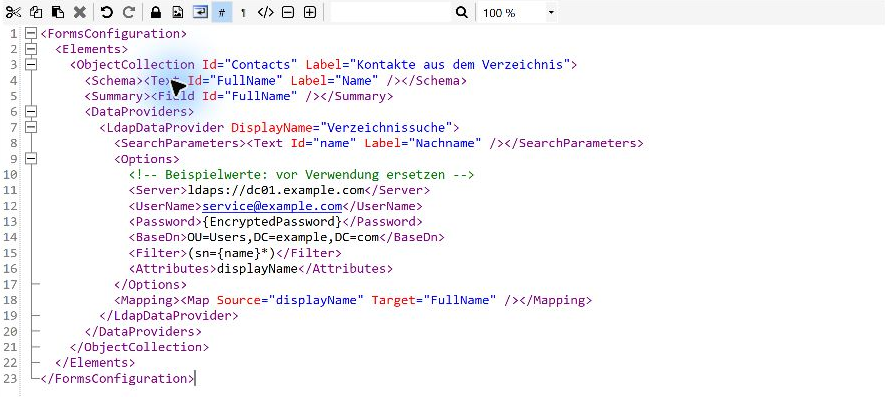Viewport: 885px width, 397px height.
Task: Click the Source="displayName" attribute
Action: [291, 300]
